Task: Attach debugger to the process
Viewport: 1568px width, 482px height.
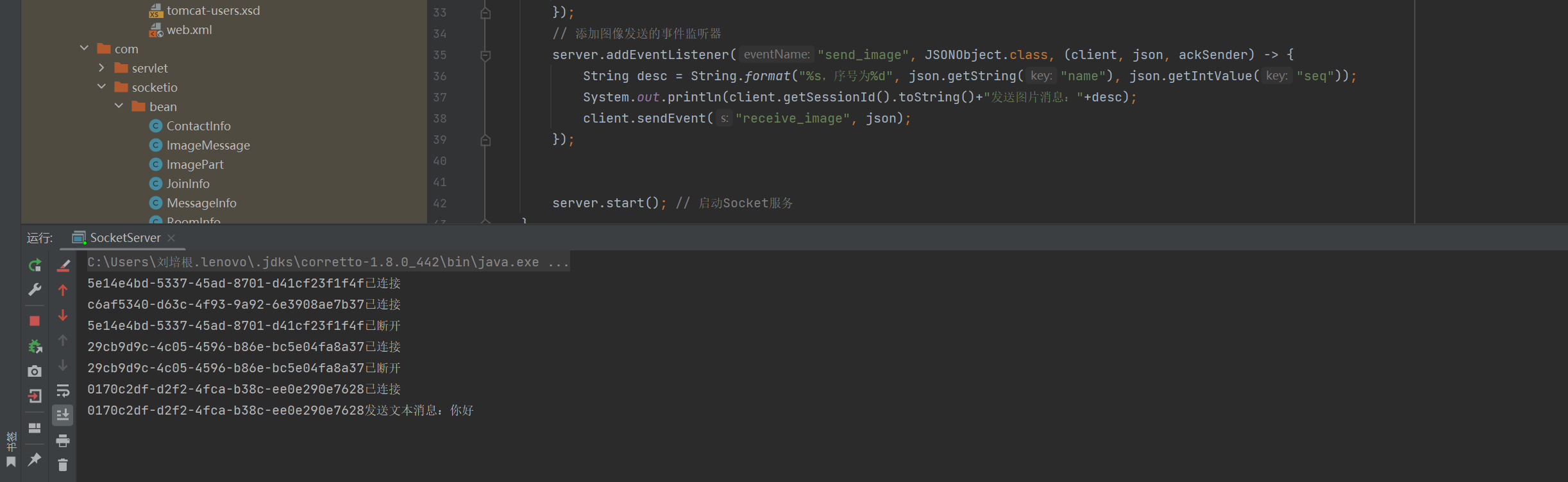Action: point(35,347)
